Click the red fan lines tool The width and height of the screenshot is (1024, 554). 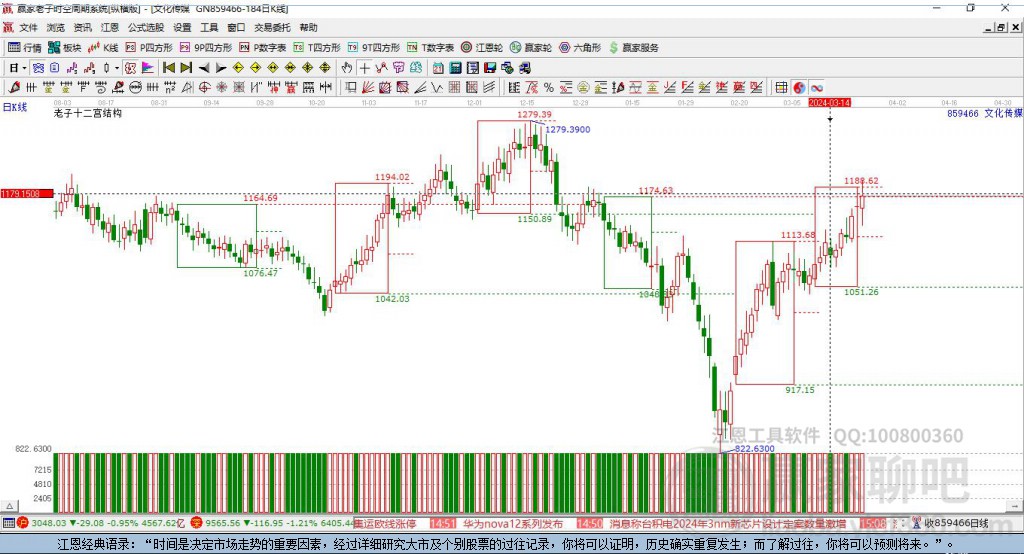click(368, 88)
